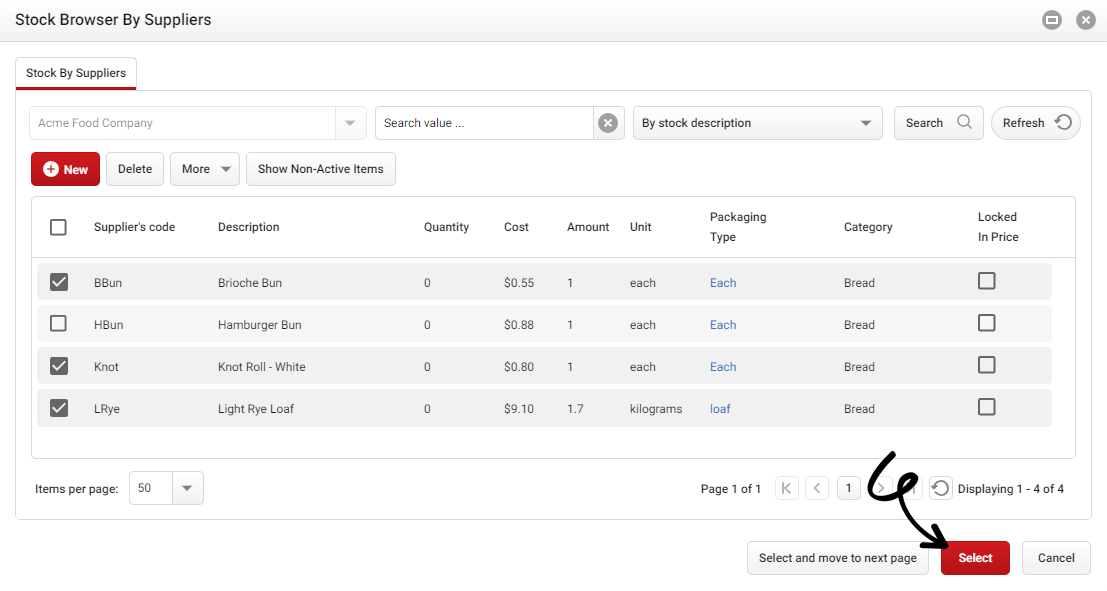Expand the More menu
1107x591 pixels.
coord(205,169)
